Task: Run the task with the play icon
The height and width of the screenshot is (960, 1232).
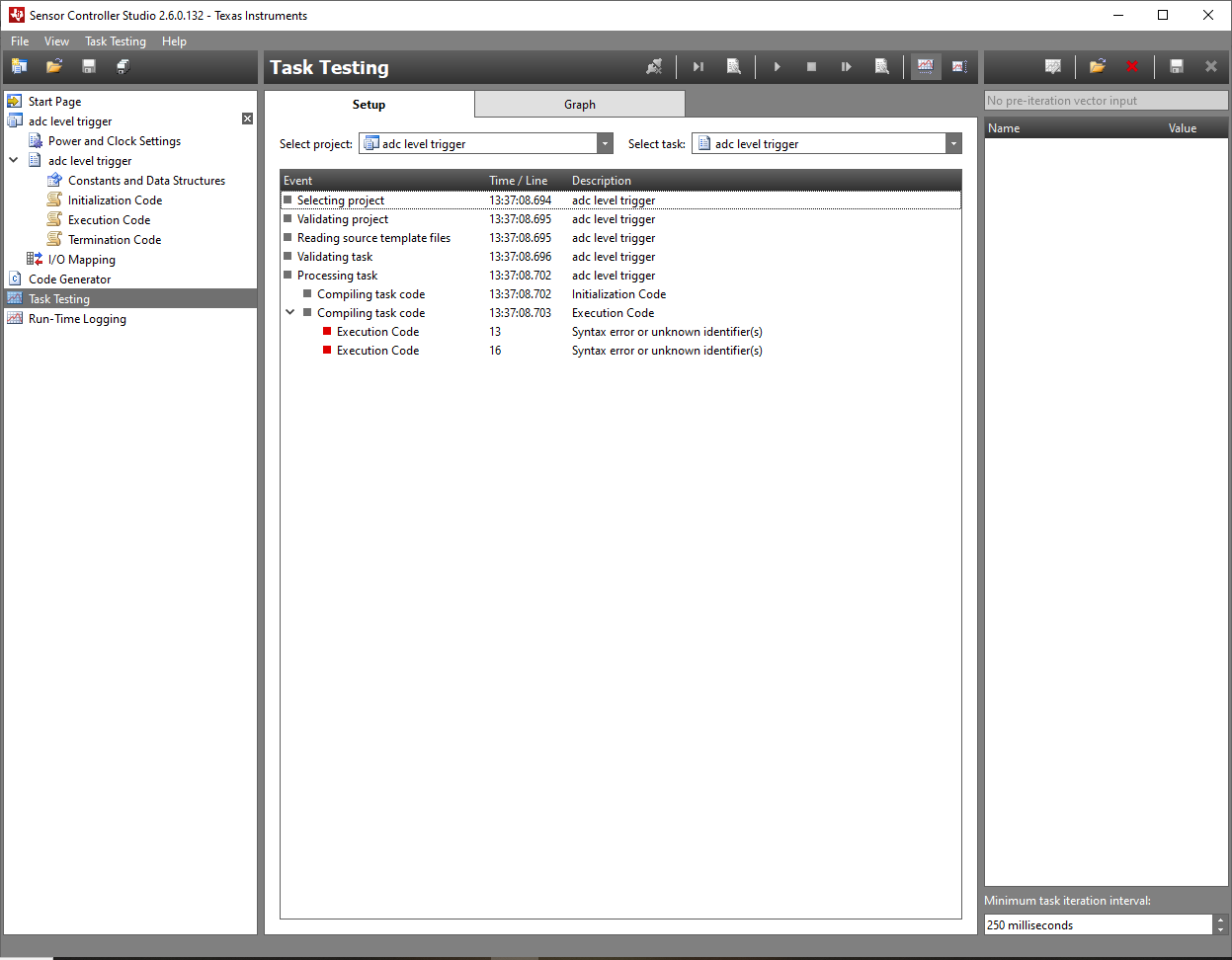Action: pos(778,66)
